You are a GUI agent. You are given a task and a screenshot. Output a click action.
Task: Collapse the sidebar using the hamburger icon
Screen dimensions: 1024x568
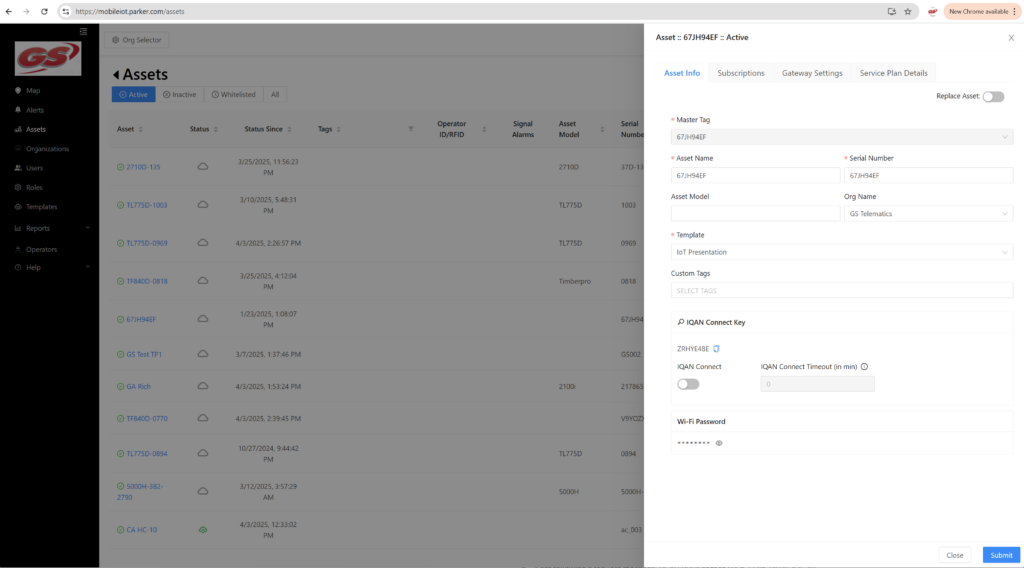point(83,31)
